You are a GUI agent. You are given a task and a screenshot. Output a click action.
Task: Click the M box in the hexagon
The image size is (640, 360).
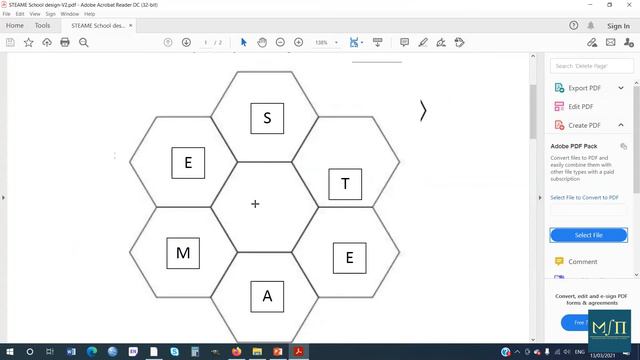(183, 253)
